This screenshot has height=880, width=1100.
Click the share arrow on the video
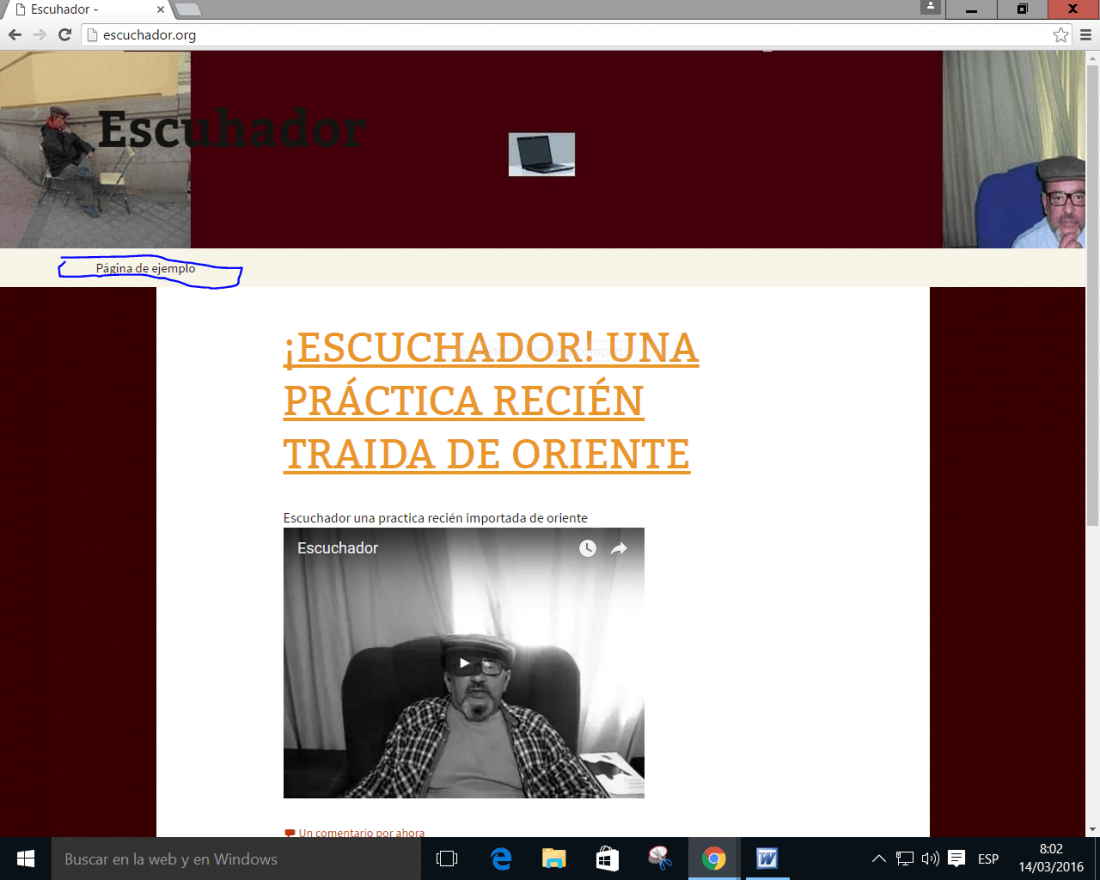coord(618,548)
